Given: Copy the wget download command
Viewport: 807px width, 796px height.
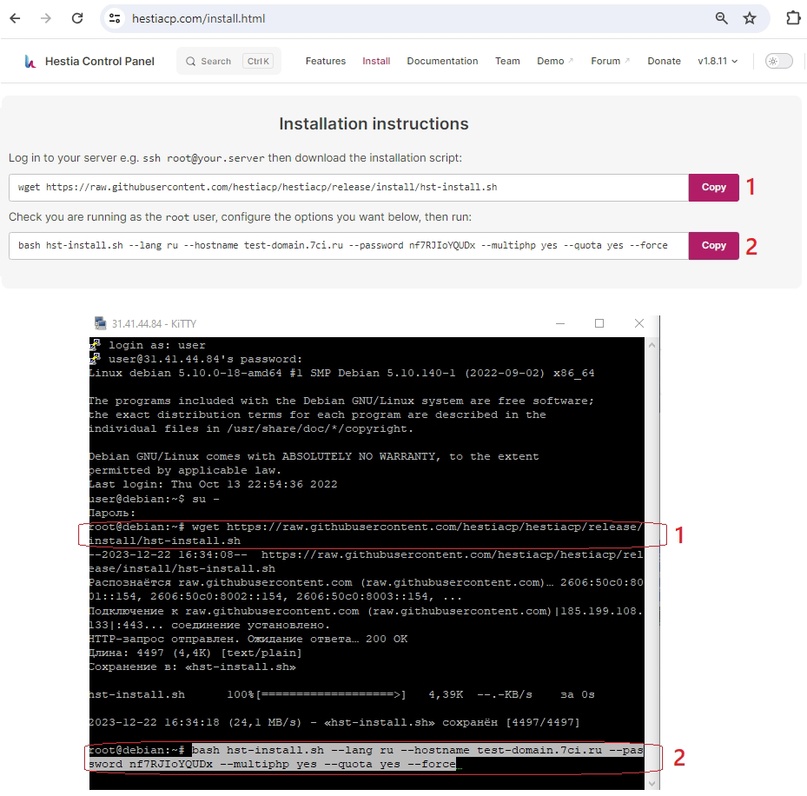Looking at the screenshot, I should tap(713, 187).
